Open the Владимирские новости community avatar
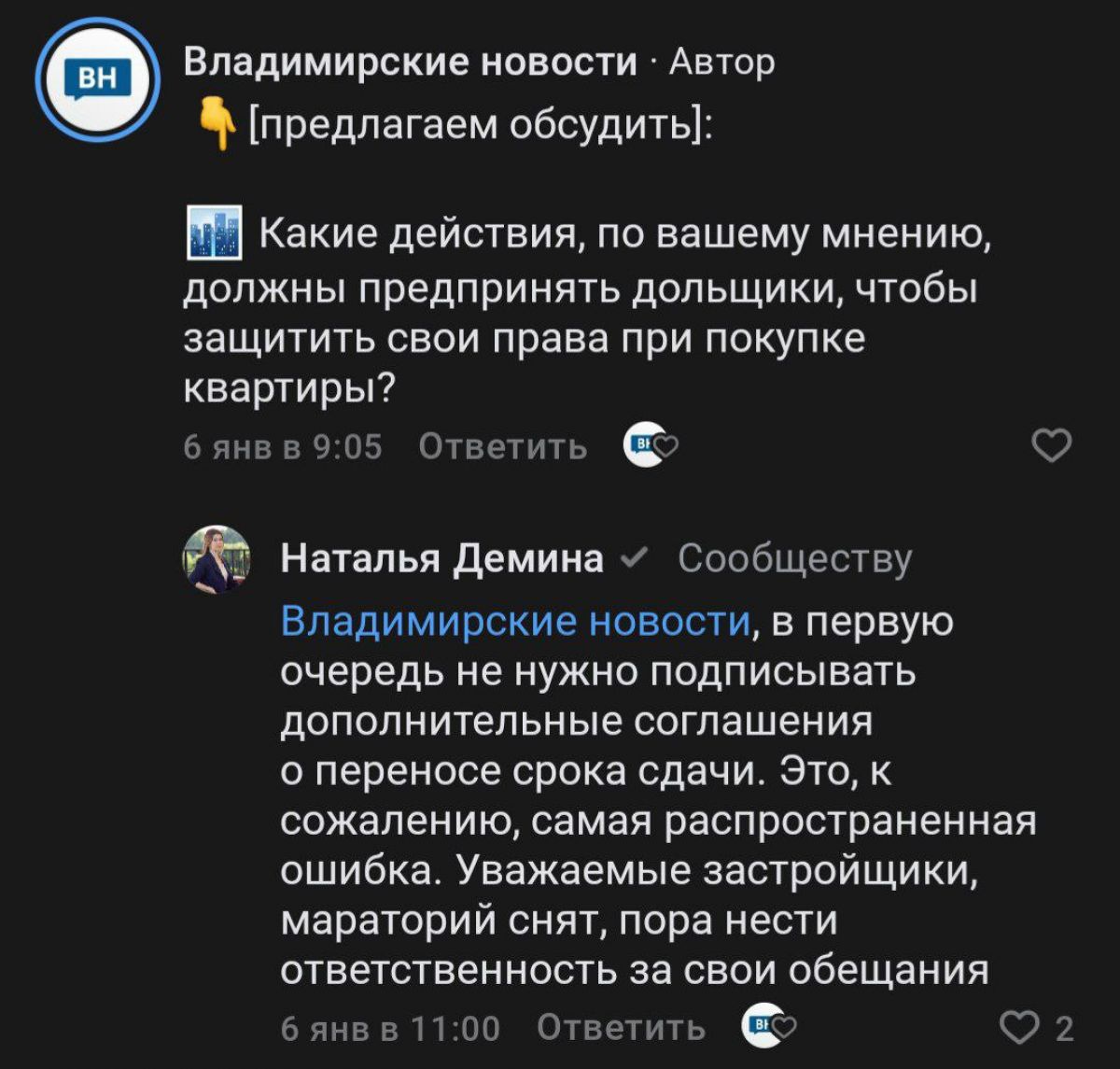Screen dimensions: 1120x1069 [x=97, y=80]
